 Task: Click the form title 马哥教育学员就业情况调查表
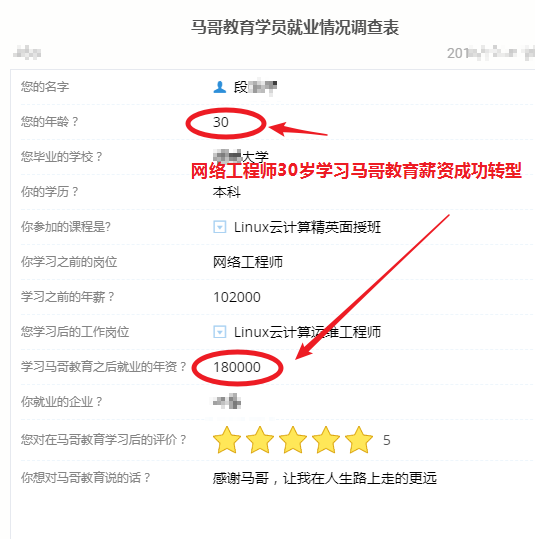[295, 28]
